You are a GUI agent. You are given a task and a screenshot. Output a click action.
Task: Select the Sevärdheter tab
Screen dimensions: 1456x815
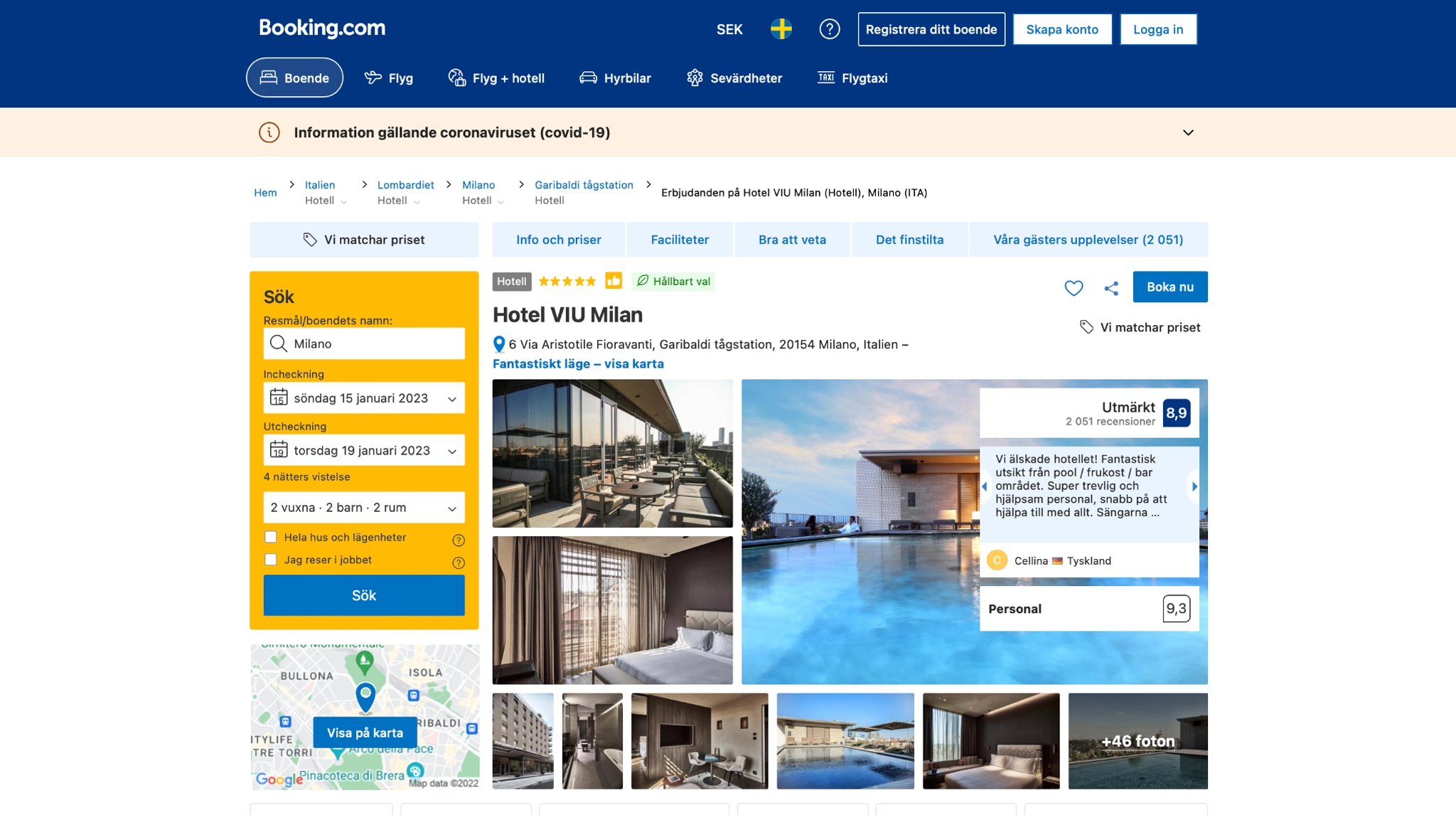tap(734, 78)
